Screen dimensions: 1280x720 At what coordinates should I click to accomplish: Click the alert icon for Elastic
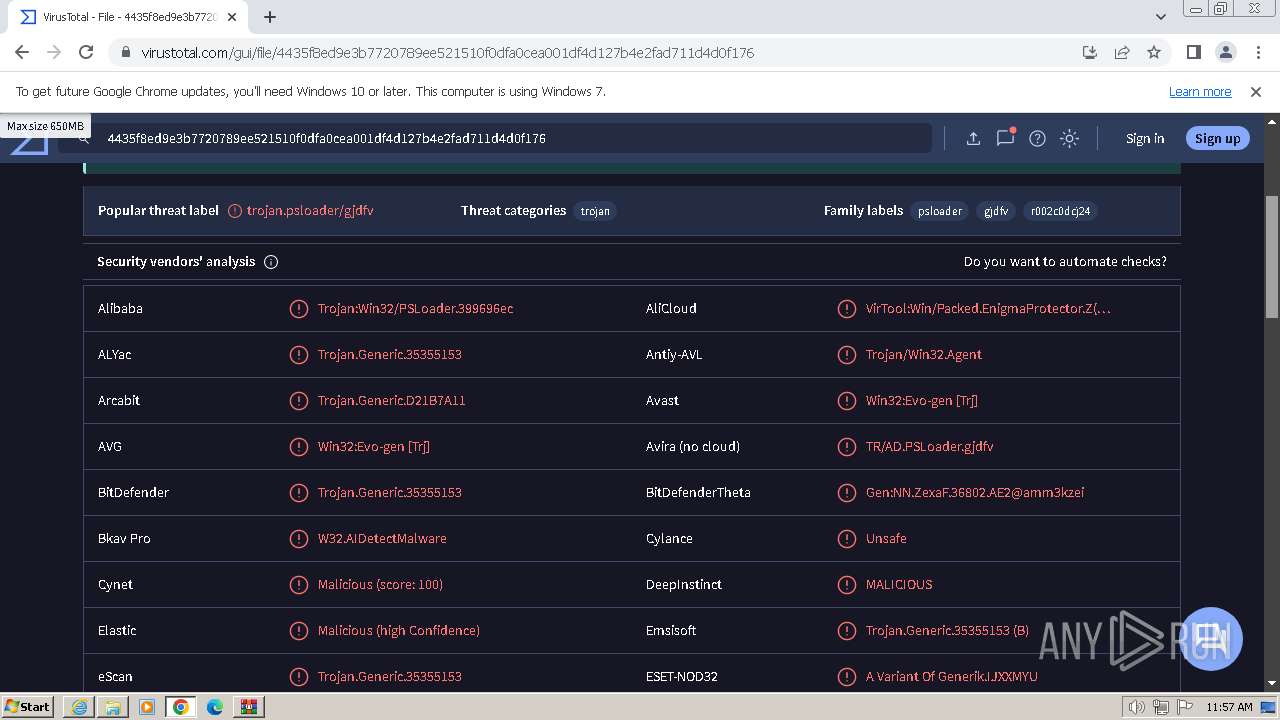[x=298, y=630]
